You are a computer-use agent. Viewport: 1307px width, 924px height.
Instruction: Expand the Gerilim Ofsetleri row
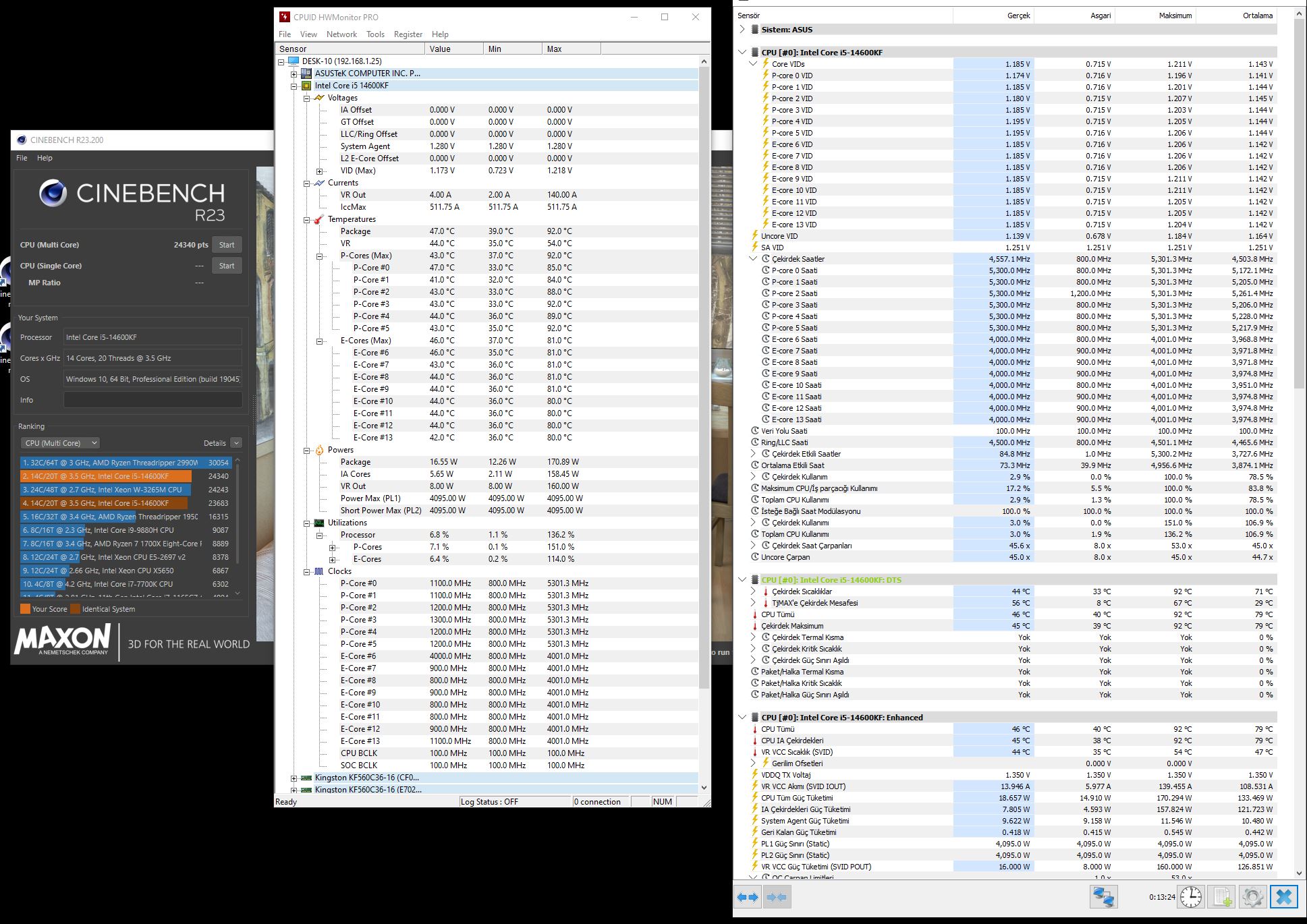click(x=753, y=763)
